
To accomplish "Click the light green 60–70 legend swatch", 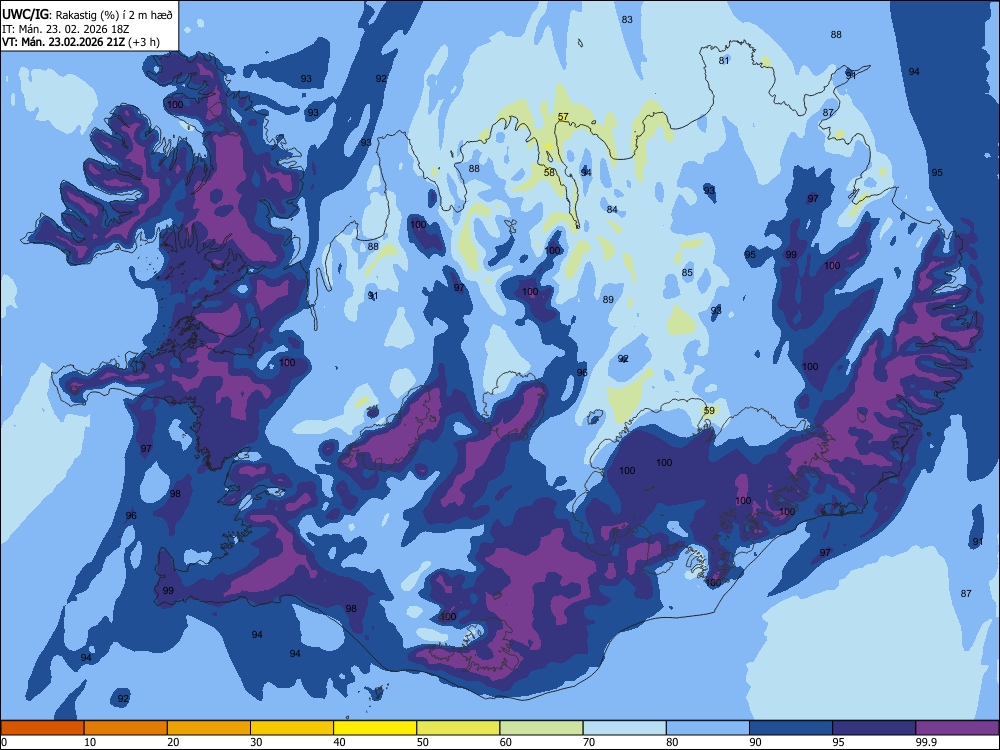I will (x=541, y=728).
